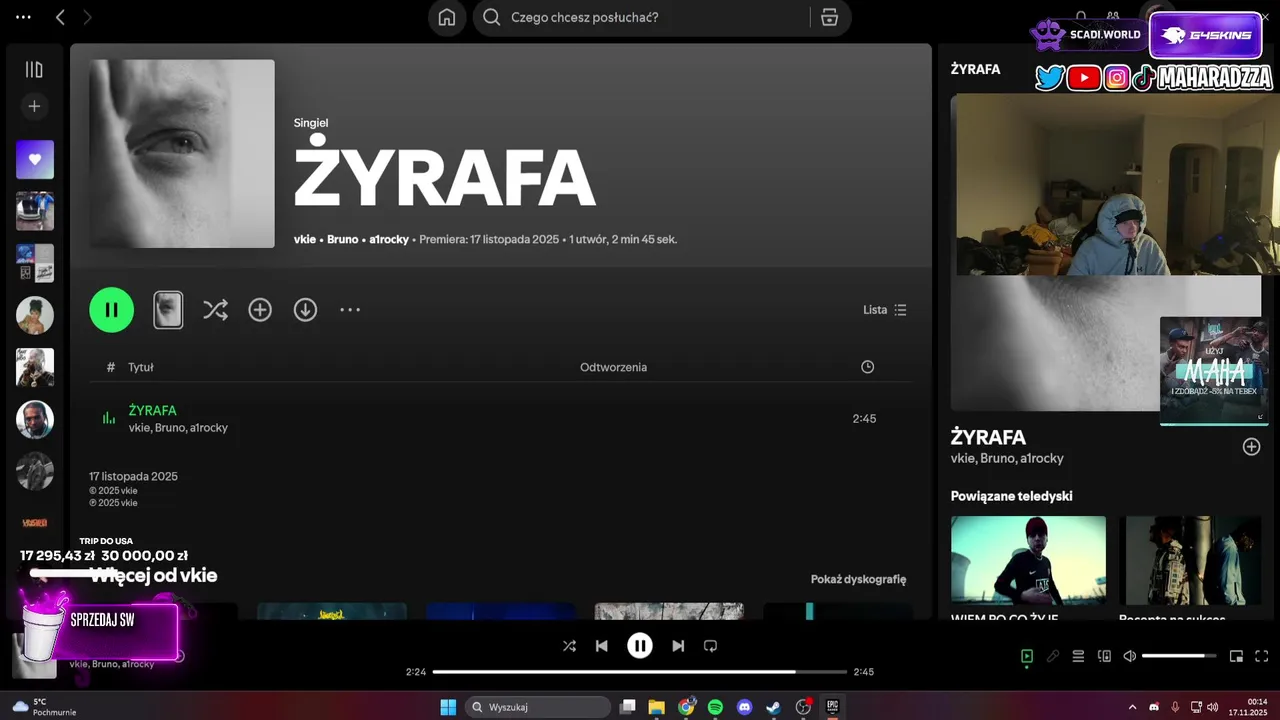
Task: Open Bruno artist link under album title
Action: tap(342, 239)
